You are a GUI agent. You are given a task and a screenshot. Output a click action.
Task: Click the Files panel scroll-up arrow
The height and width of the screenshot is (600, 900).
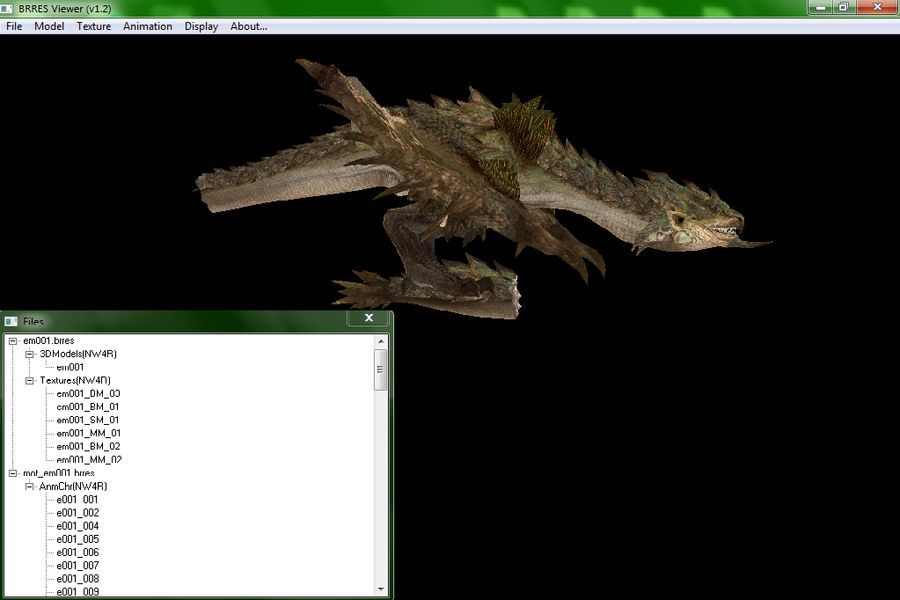point(381,342)
